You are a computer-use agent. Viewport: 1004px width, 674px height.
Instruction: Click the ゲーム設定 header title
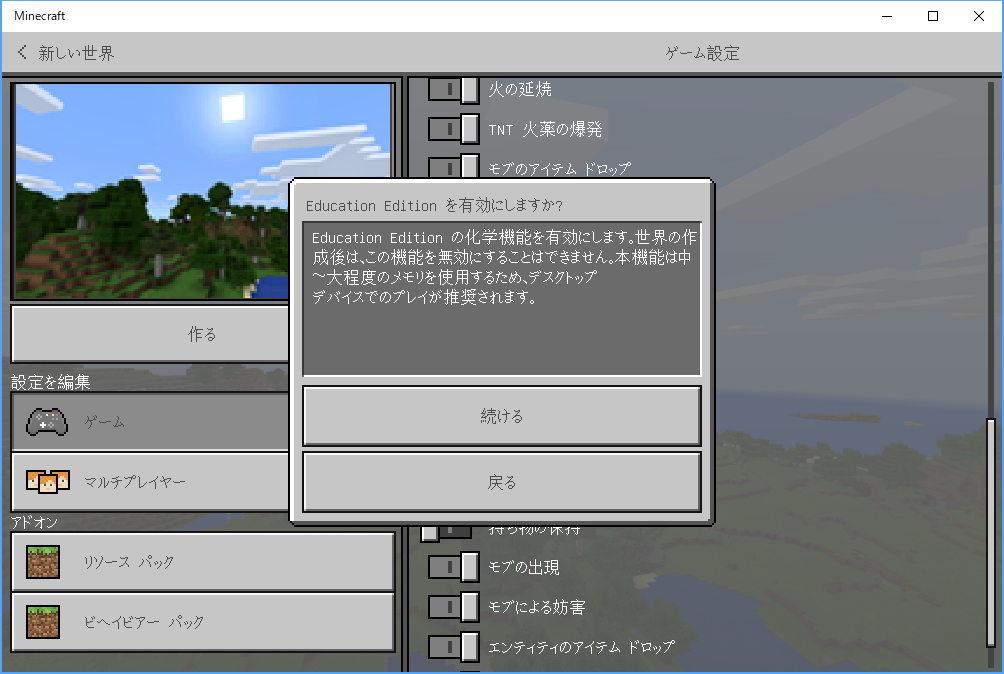tap(702, 53)
